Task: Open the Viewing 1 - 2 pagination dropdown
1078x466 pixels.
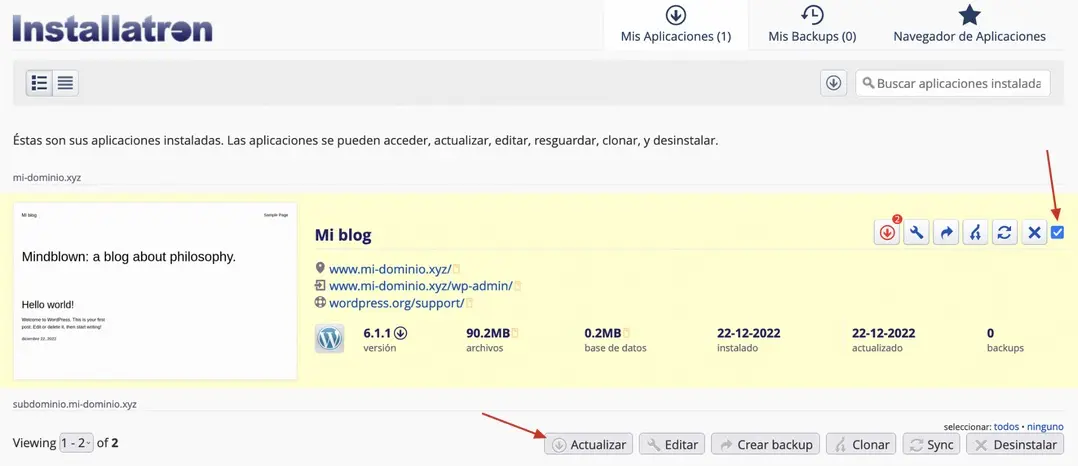Action: (x=76, y=443)
